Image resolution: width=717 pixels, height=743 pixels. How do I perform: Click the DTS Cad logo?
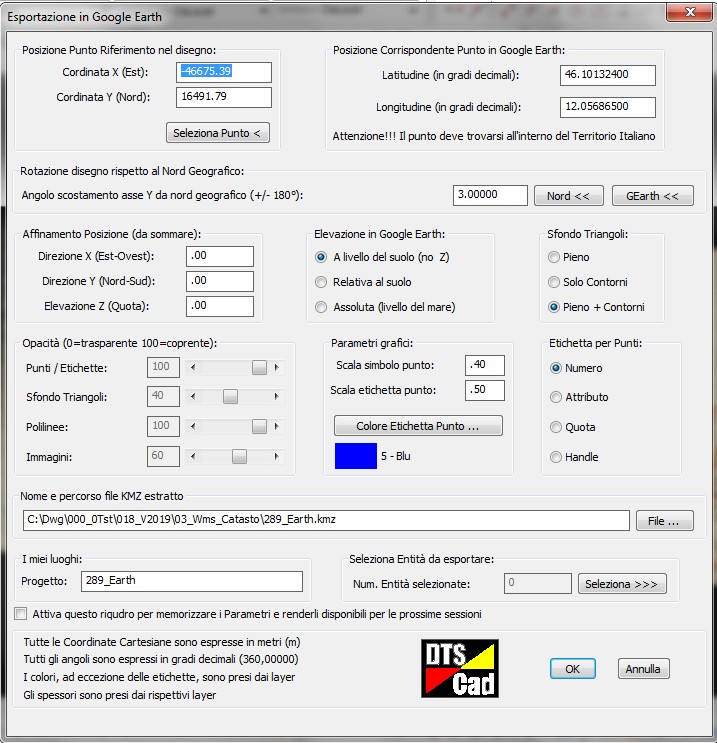pos(459,668)
